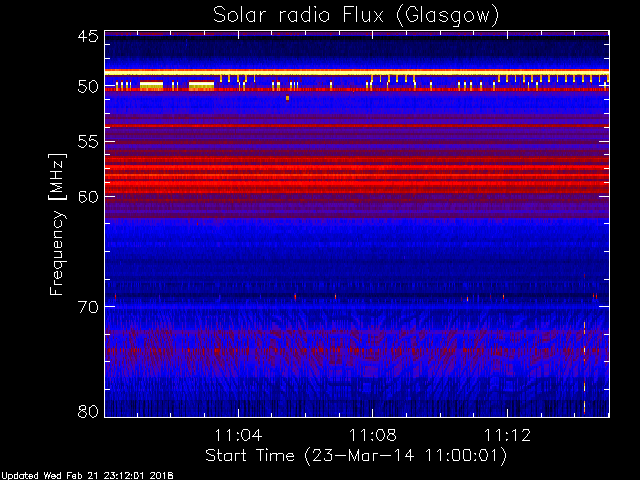
Task: Click the plot title "Solar radio Flux (Glasgow)"
Action: pyautogui.click(x=356, y=16)
